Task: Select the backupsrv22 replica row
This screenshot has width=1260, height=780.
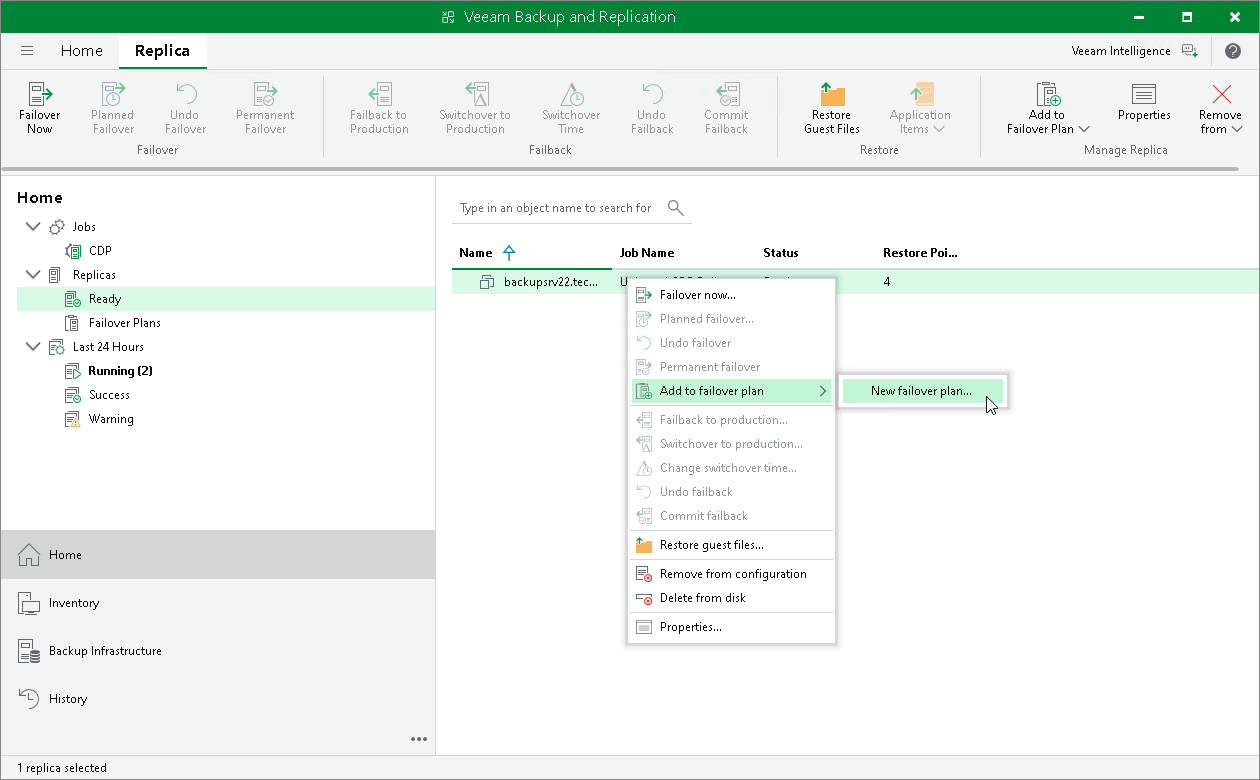Action: click(x=855, y=282)
